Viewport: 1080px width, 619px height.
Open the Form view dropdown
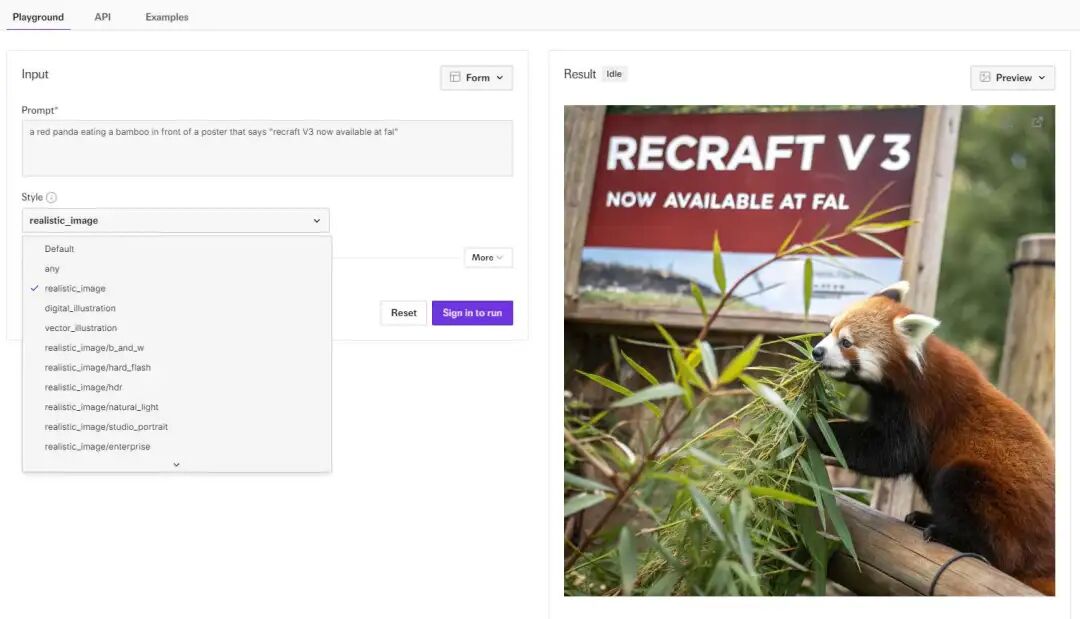[477, 78]
